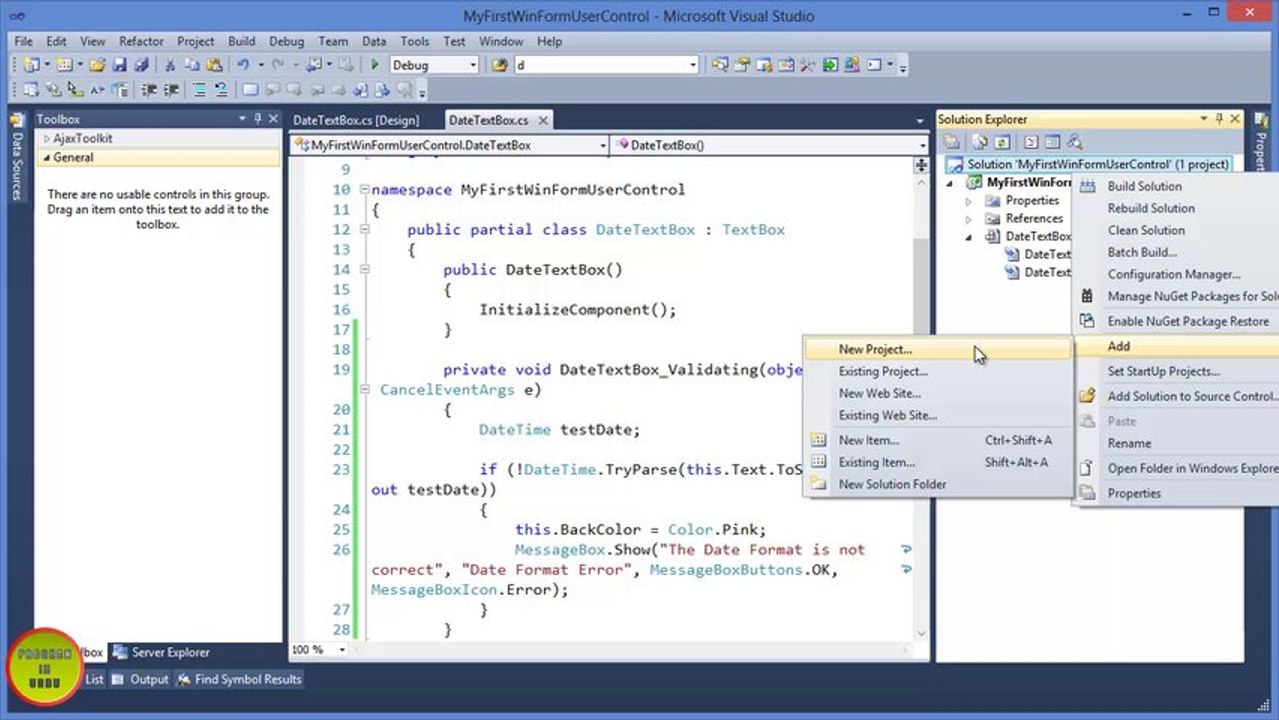Image resolution: width=1279 pixels, height=720 pixels.
Task: Toggle a bookmark with the toolbar icon
Action: coord(250,90)
